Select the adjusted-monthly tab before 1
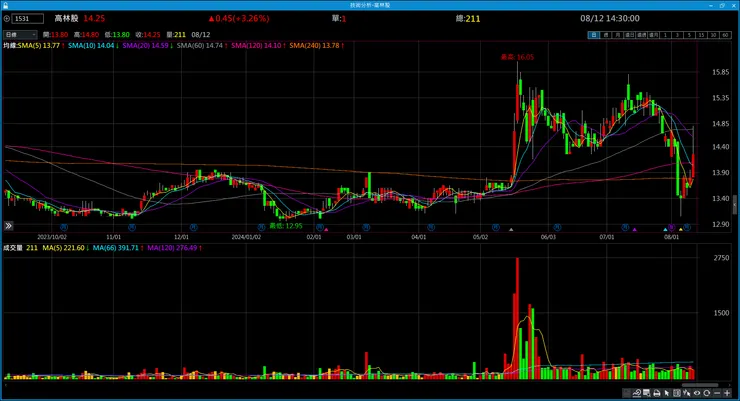The image size is (740, 401). [x=654, y=35]
